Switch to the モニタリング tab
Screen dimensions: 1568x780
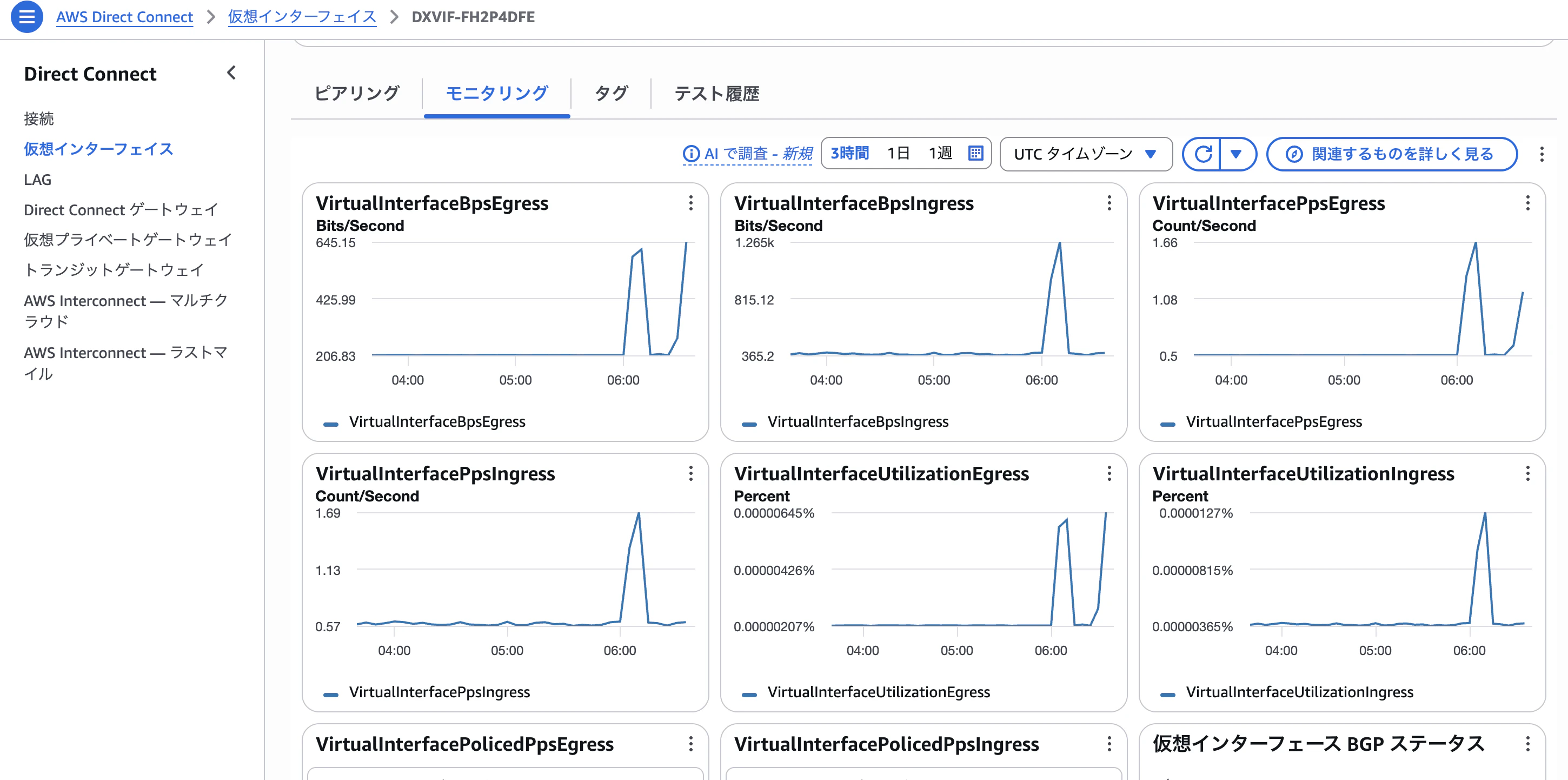coord(497,93)
